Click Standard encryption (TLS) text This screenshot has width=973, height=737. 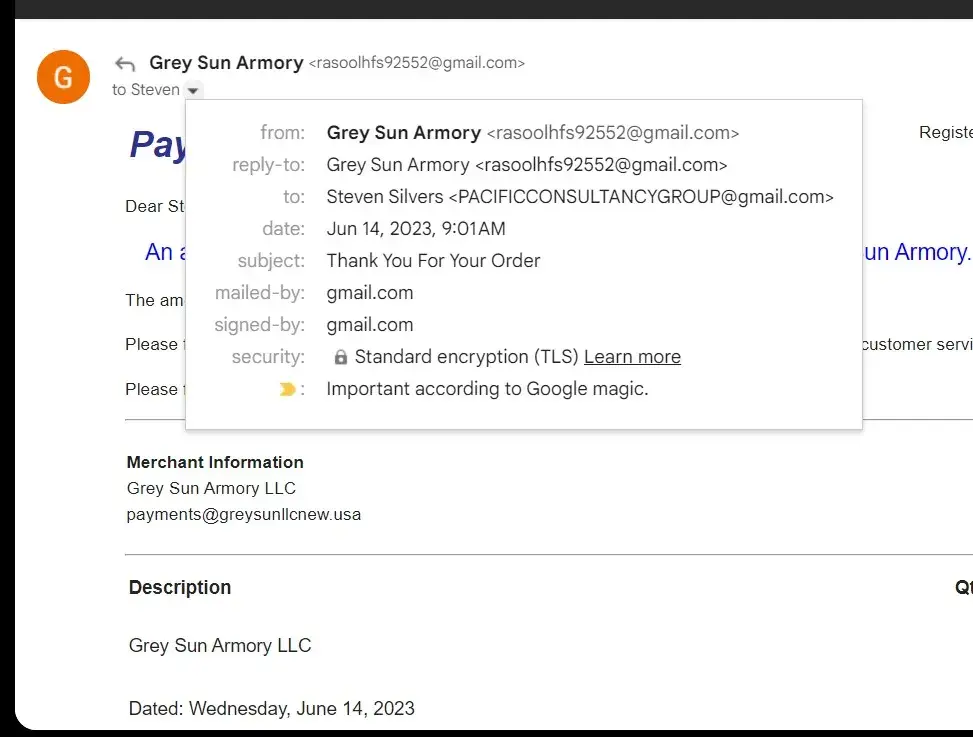click(466, 357)
